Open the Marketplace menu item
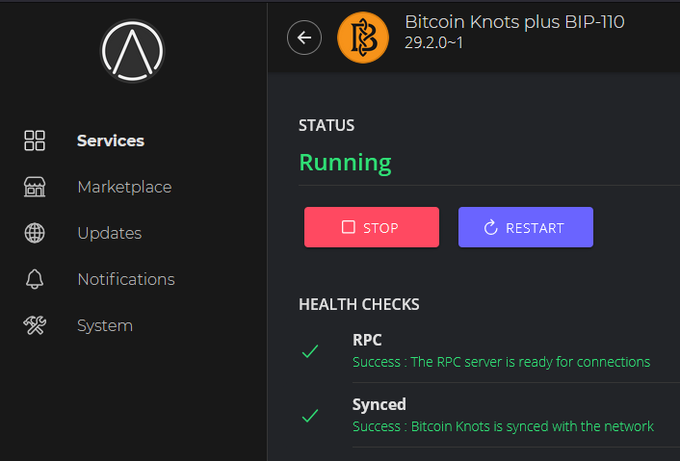 124,187
